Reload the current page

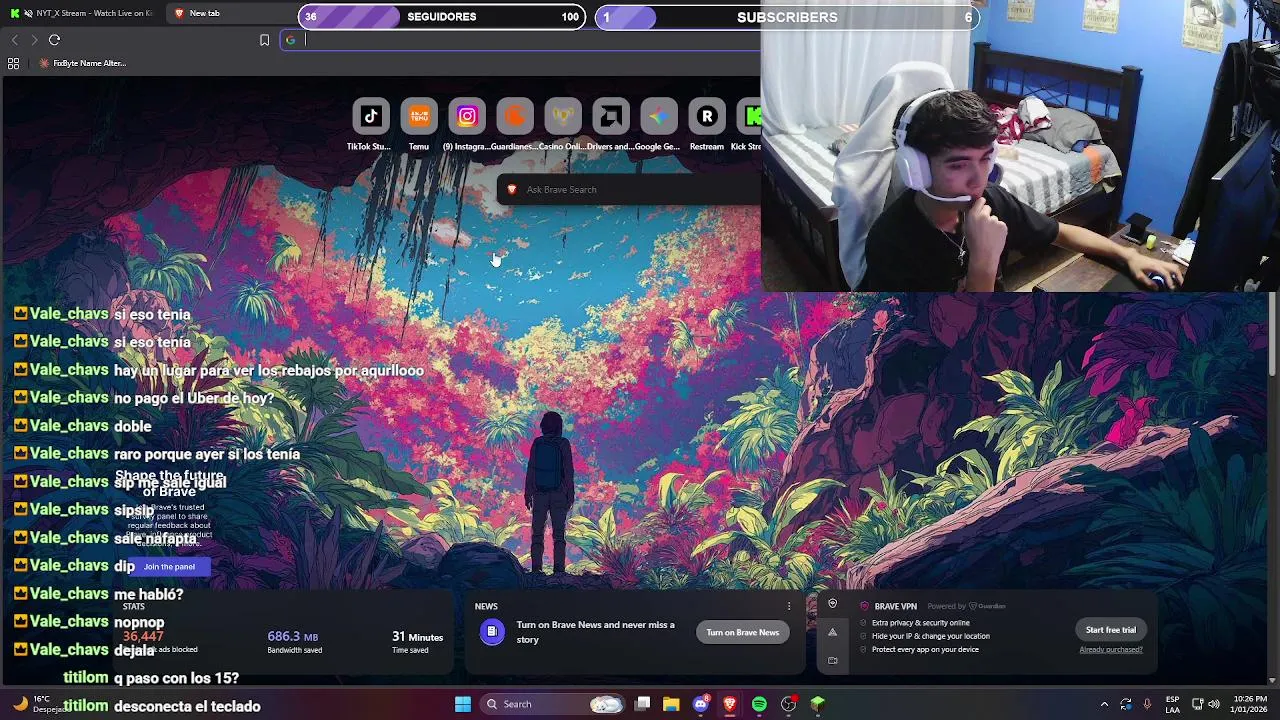click(54, 40)
